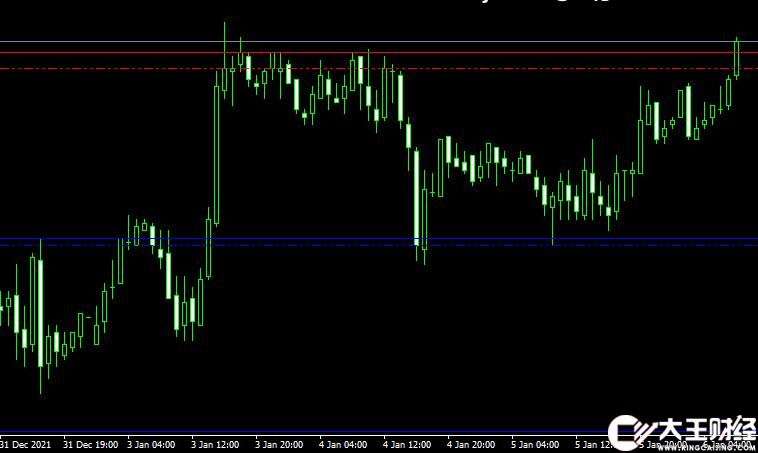758x453 pixels.
Task: Click the '3 Jan 20:00' time axis label
Action: pyautogui.click(x=279, y=444)
